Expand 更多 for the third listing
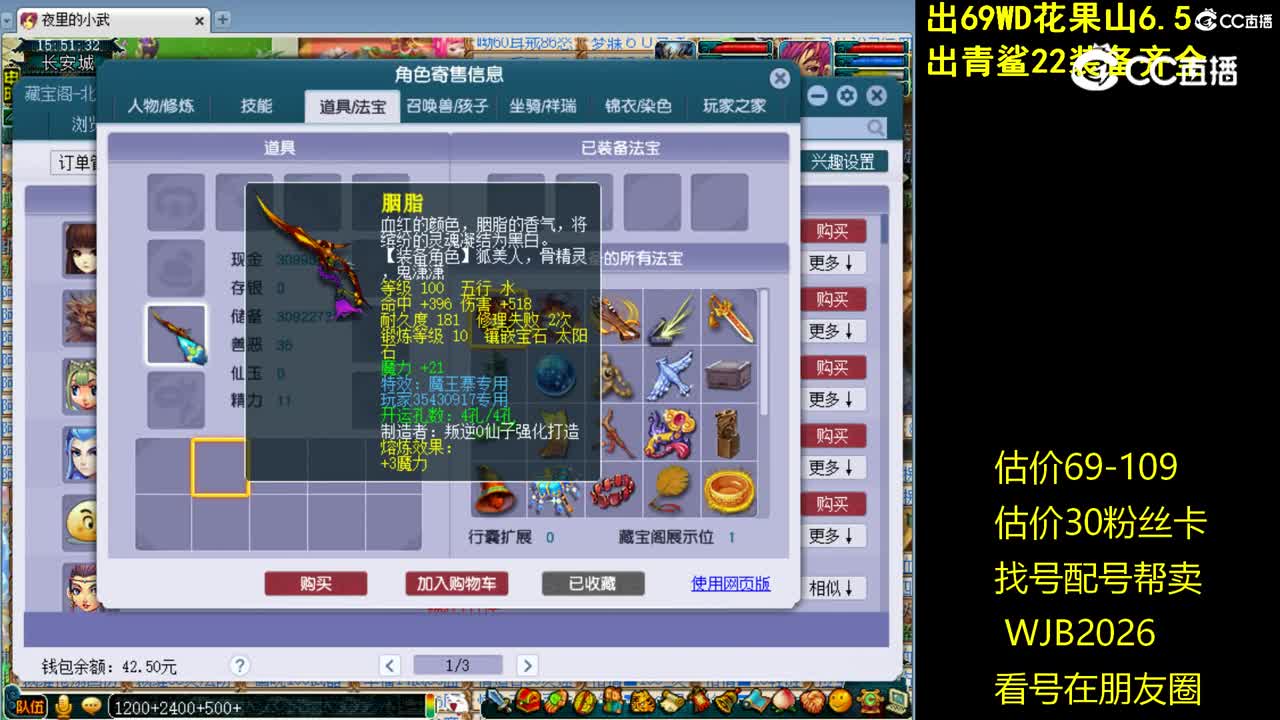Image resolution: width=1280 pixels, height=720 pixels. (832, 399)
